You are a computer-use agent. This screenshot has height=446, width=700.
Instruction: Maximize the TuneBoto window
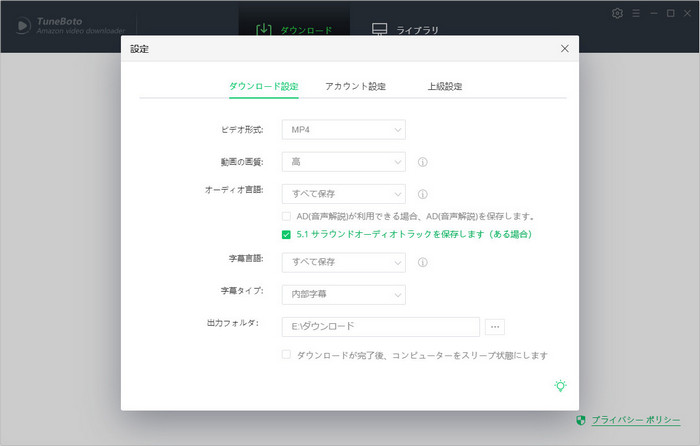tap(671, 13)
